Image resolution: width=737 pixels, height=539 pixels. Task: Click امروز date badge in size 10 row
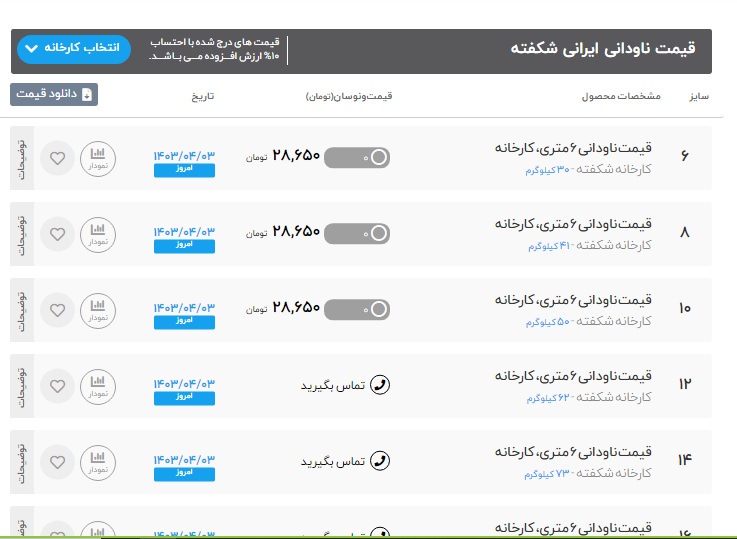pos(184,321)
